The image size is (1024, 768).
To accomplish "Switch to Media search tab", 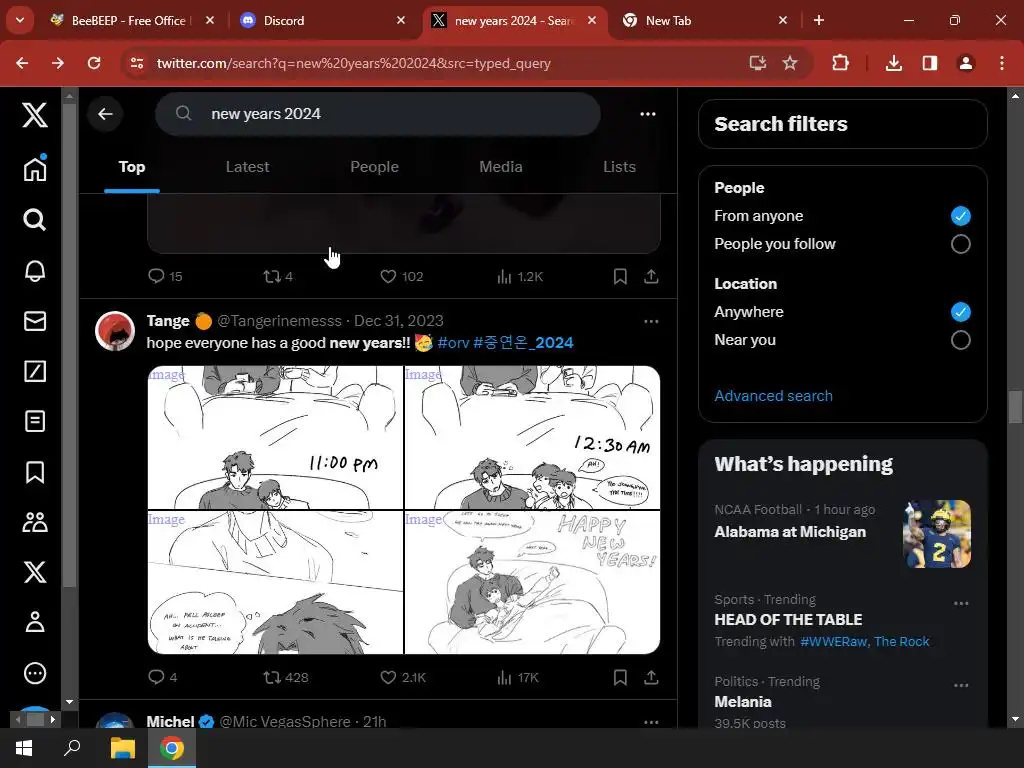I will tap(501, 167).
